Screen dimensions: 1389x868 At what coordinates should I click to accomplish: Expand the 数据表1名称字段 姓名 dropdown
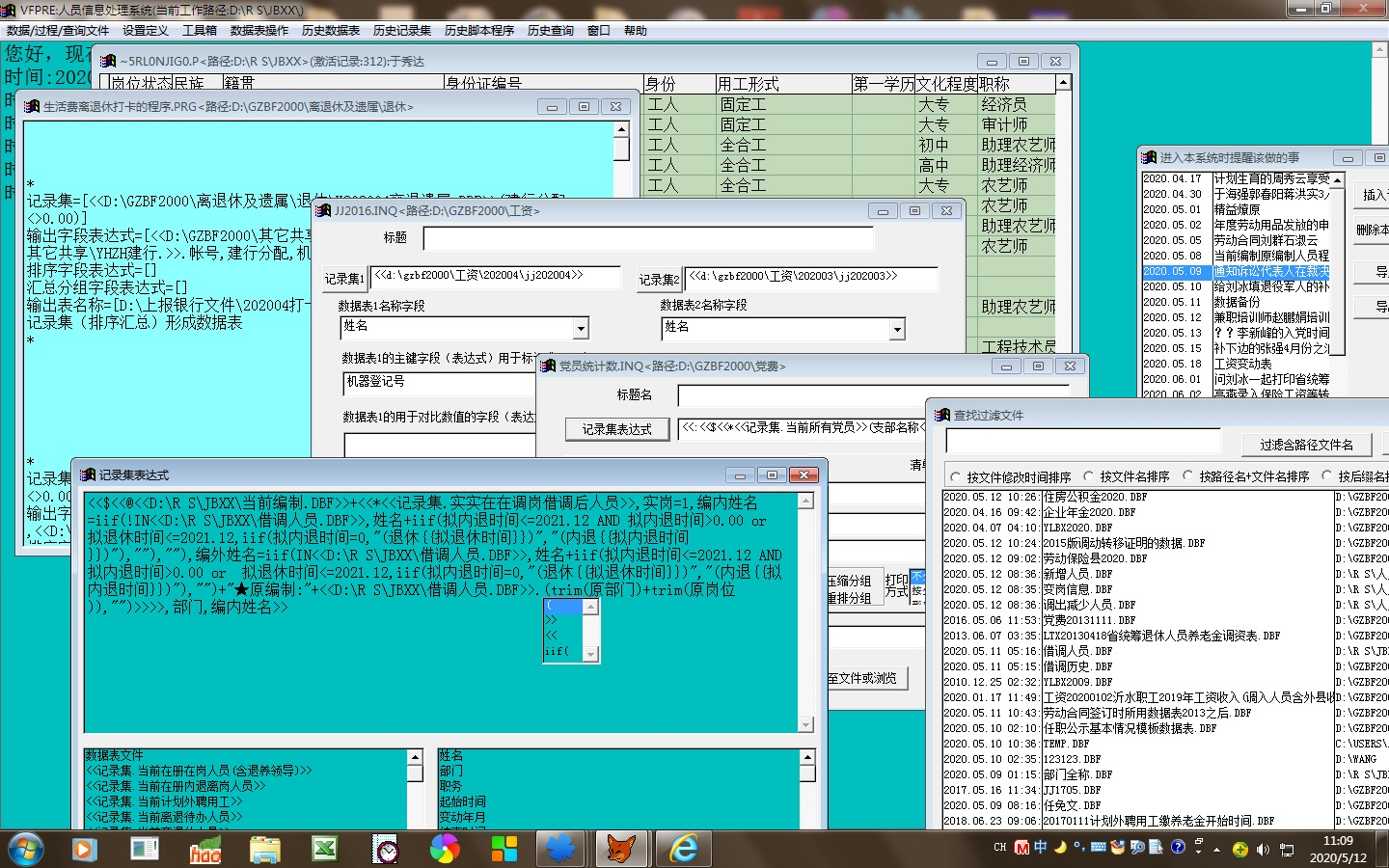tap(581, 329)
